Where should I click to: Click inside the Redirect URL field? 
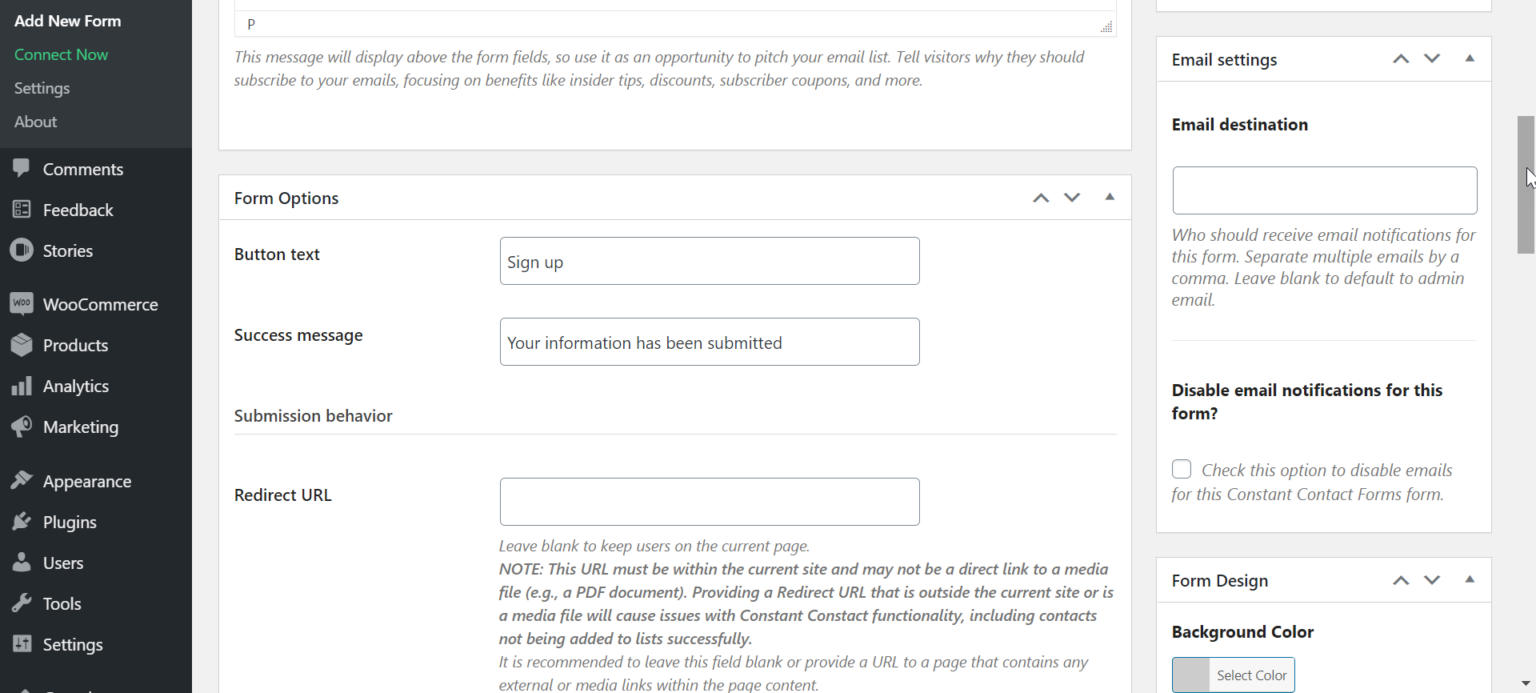[x=709, y=501]
